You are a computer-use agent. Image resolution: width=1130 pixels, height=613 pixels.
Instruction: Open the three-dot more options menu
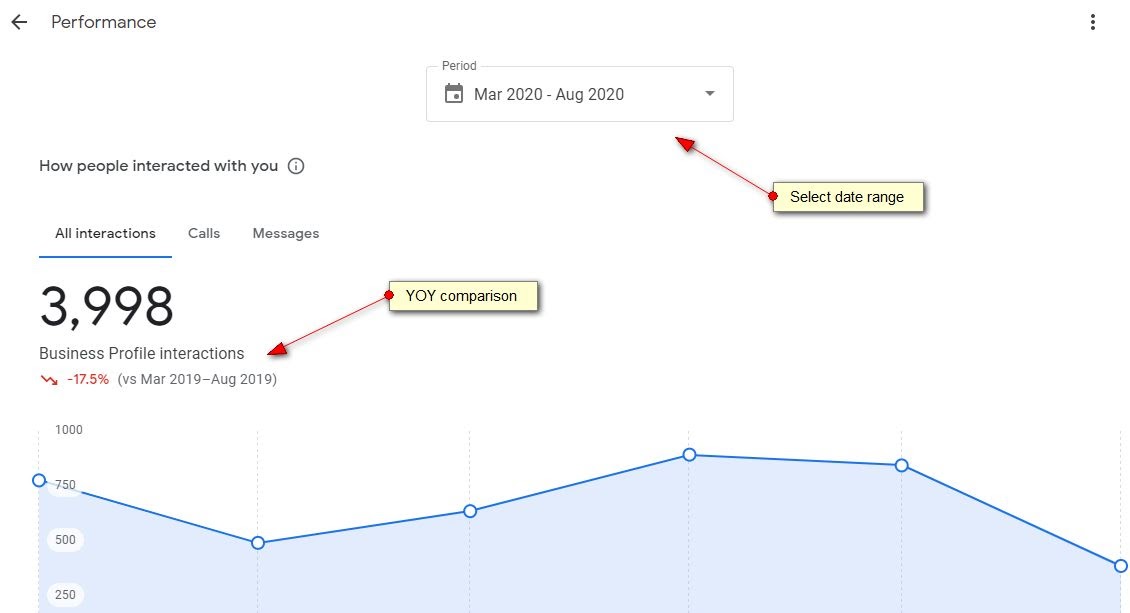pos(1093,22)
